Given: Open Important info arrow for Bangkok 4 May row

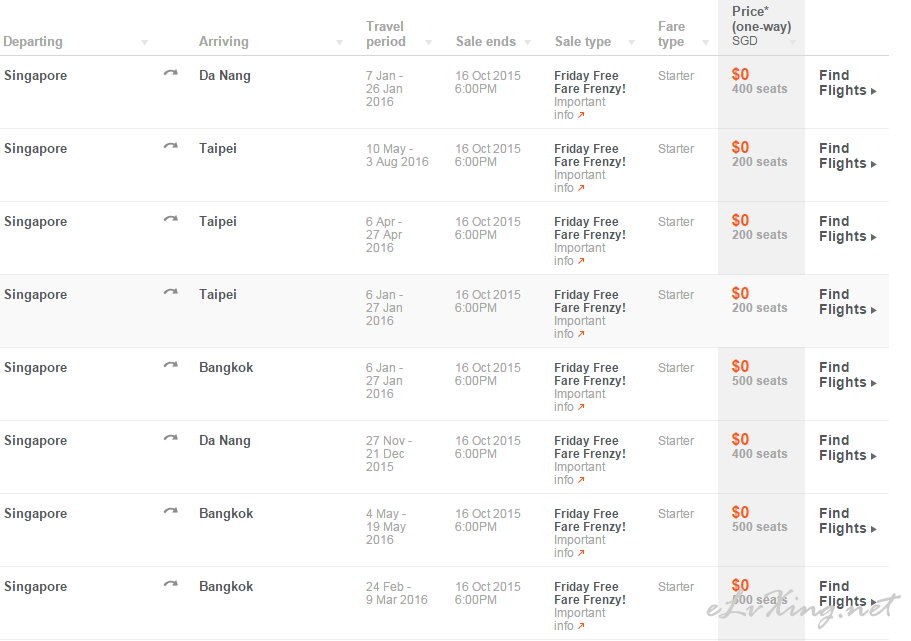Looking at the screenshot, I should pyautogui.click(x=581, y=553).
